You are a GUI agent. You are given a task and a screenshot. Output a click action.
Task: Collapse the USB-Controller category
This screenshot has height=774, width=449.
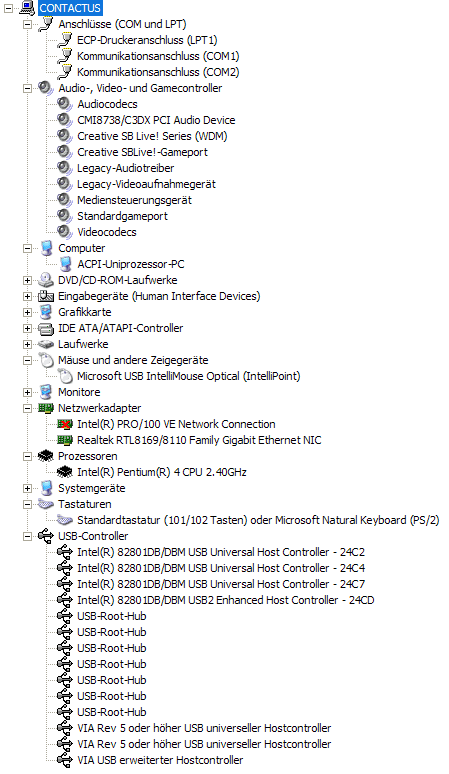[x=28, y=536]
